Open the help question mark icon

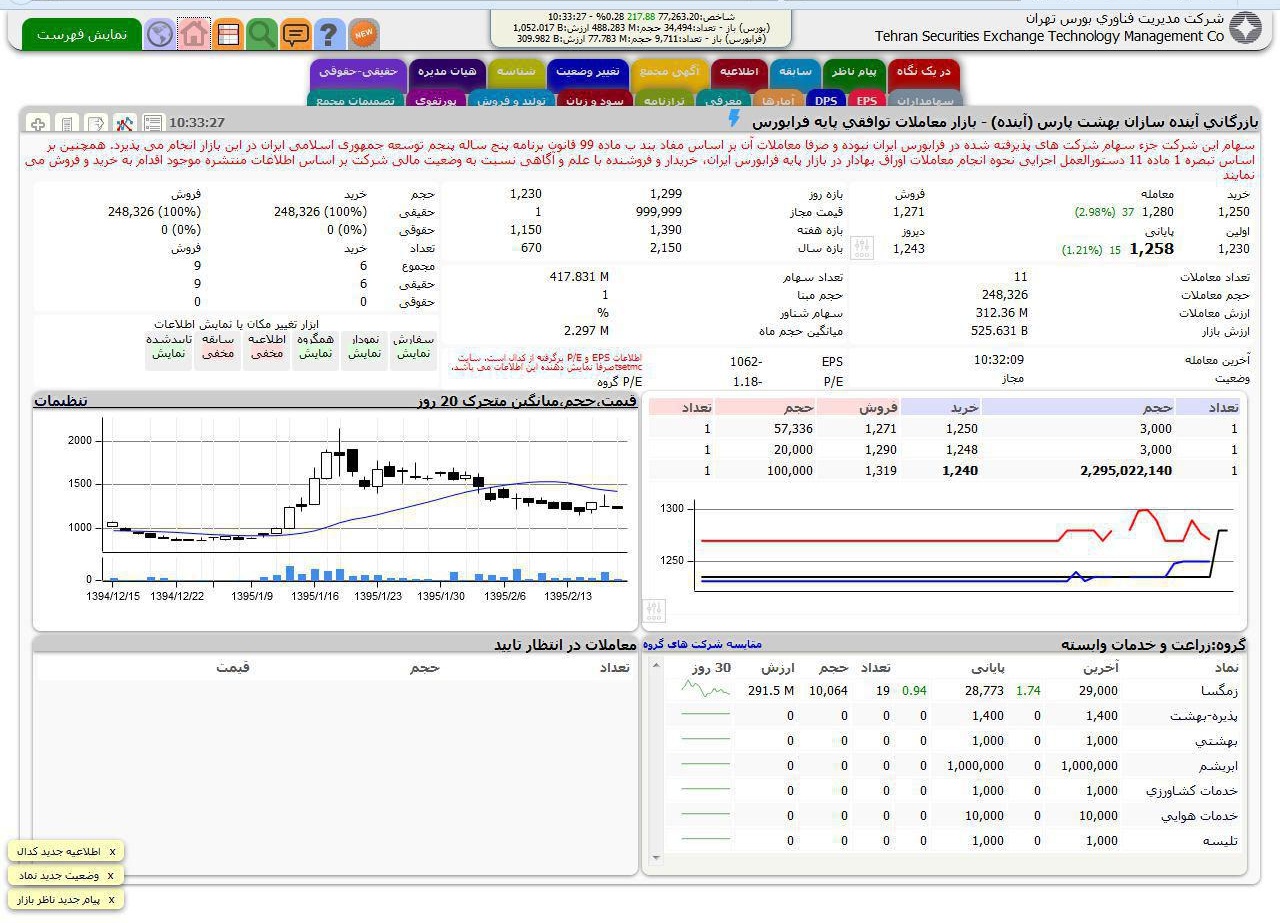point(329,34)
